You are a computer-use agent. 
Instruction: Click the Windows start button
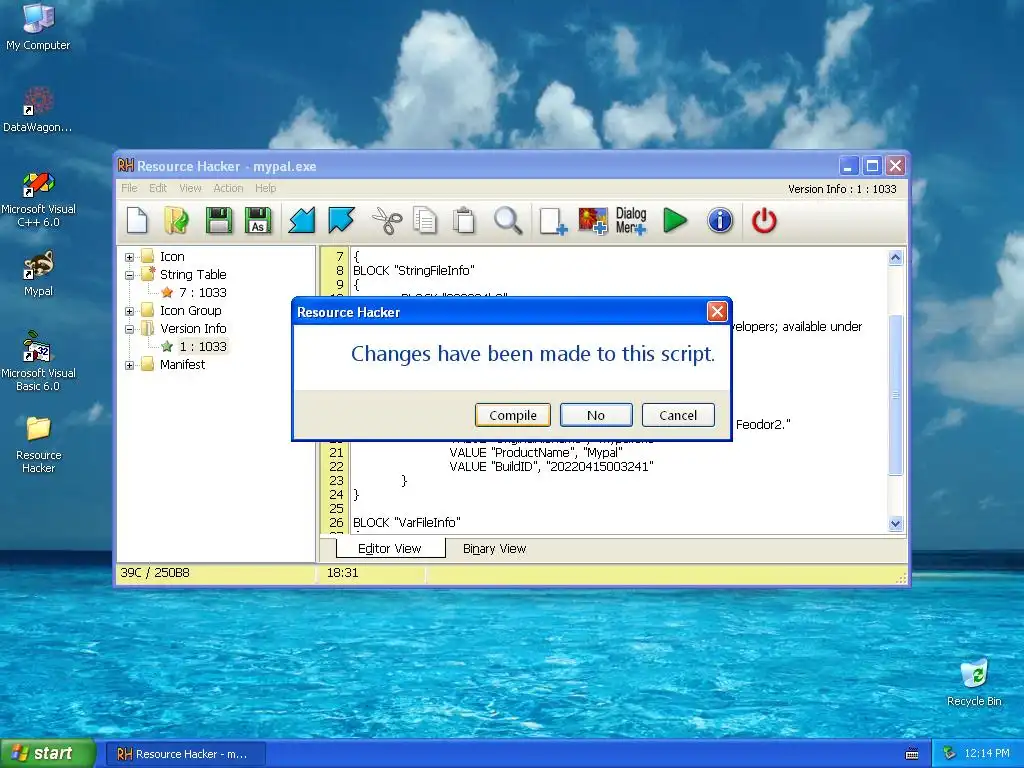click(48, 754)
